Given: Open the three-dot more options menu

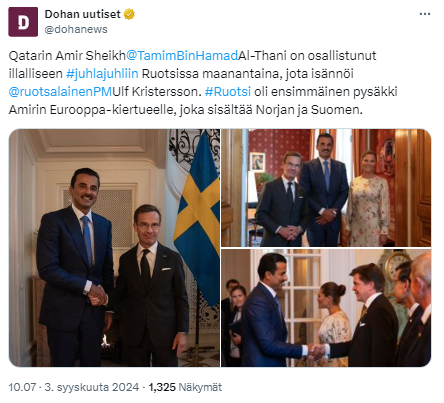Looking at the screenshot, I should (x=425, y=14).
